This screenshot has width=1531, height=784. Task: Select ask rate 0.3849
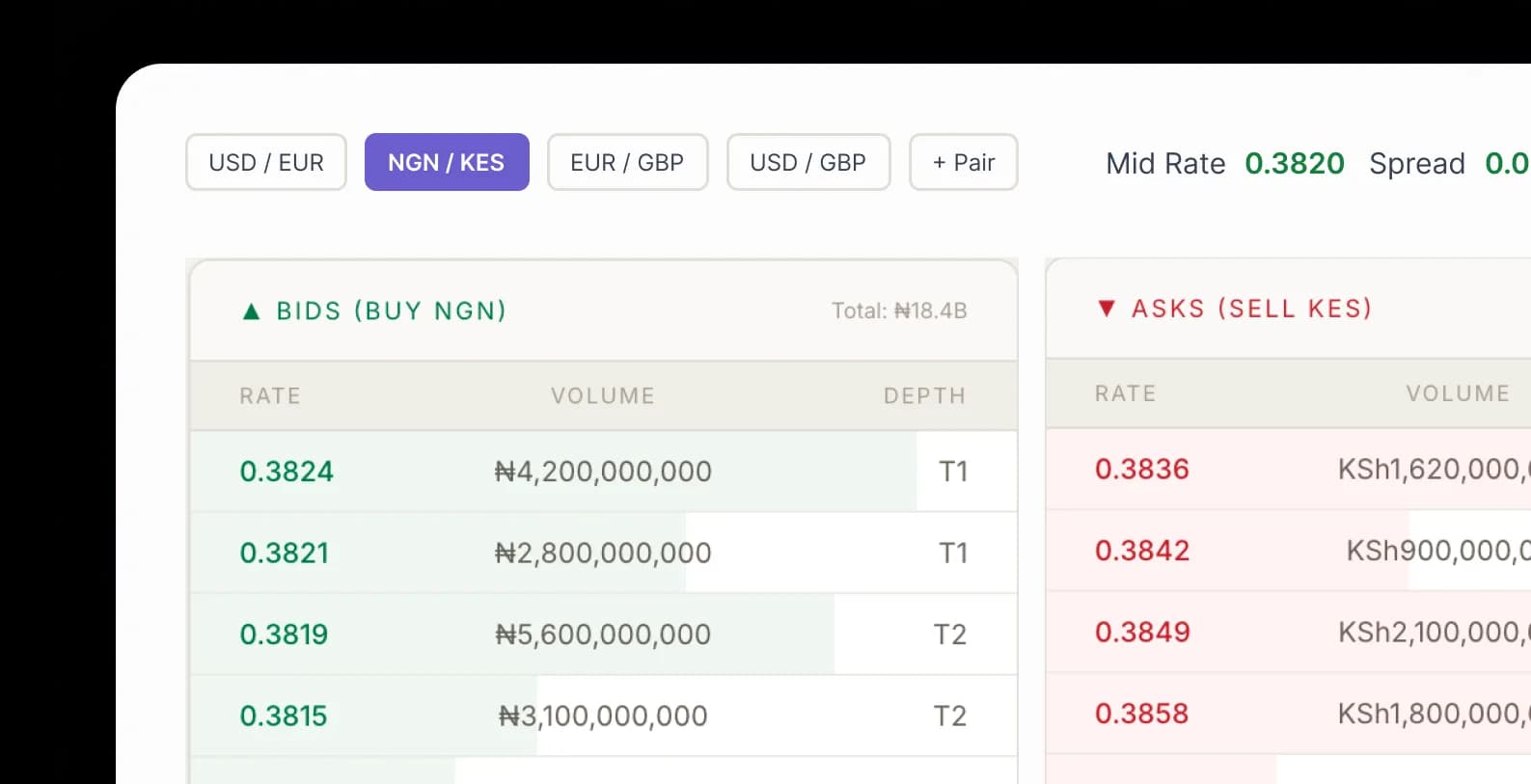[1142, 633]
